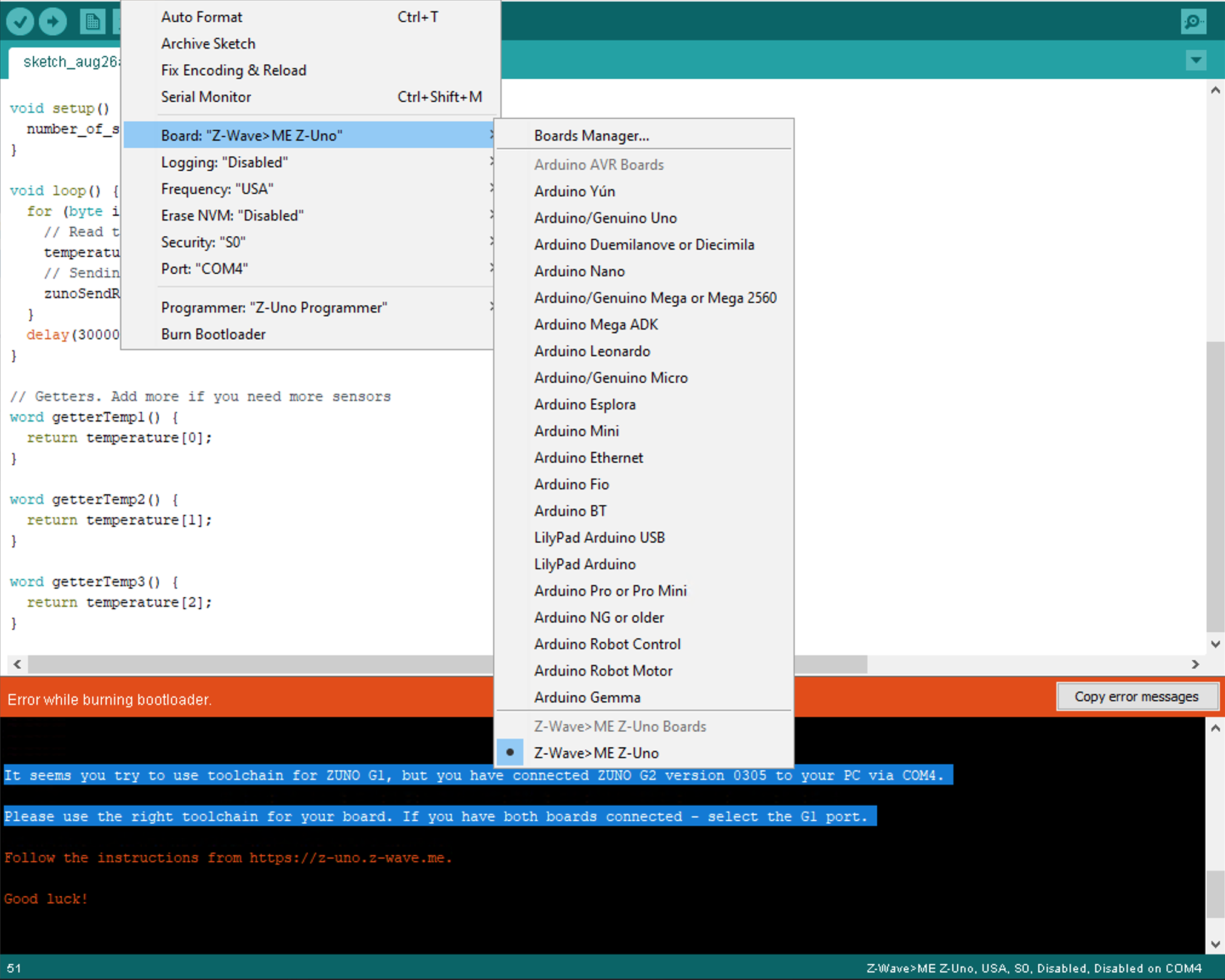
Task: Select Arduino NG or older board
Action: (x=644, y=618)
